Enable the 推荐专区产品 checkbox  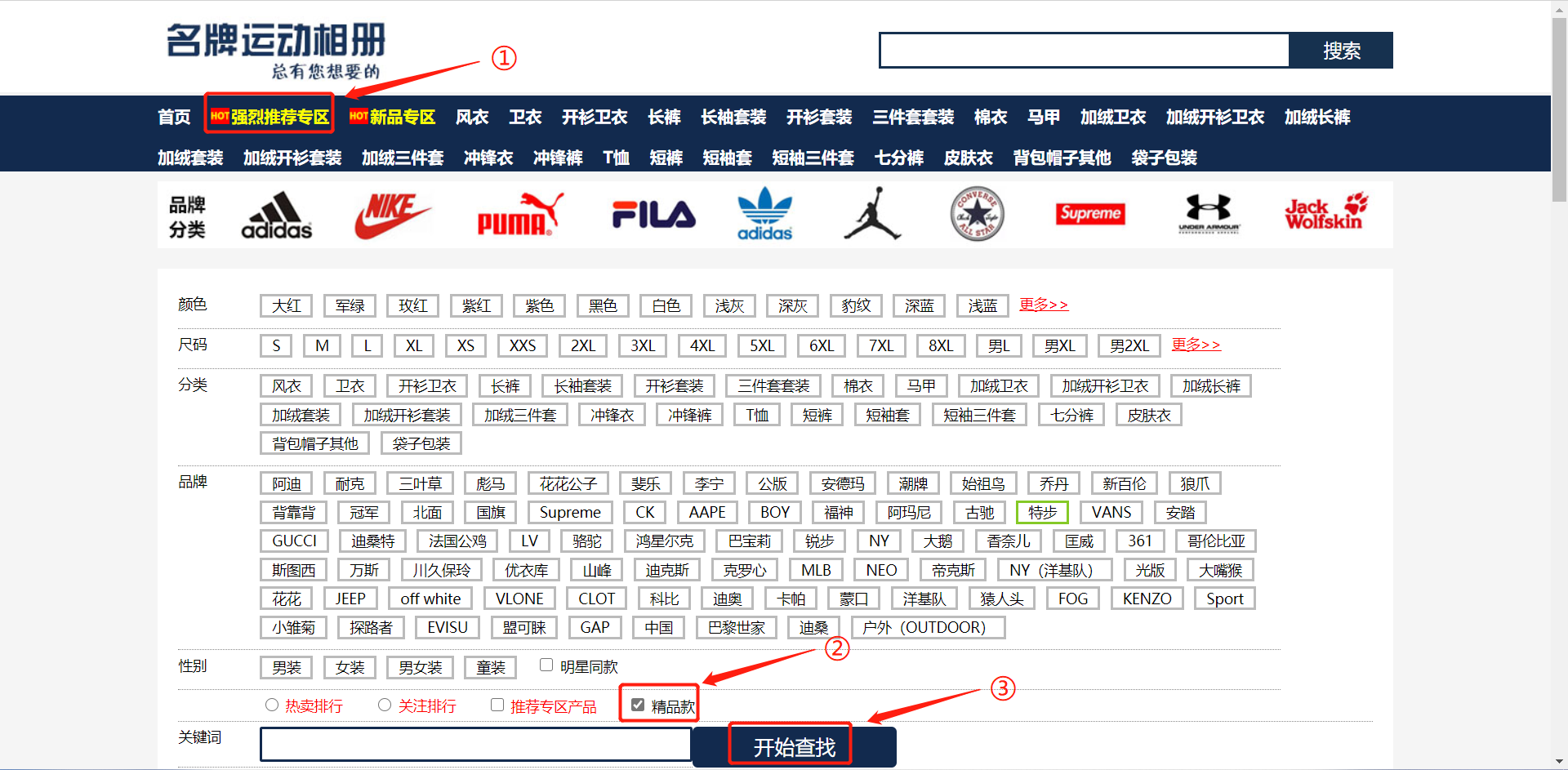pyautogui.click(x=497, y=705)
